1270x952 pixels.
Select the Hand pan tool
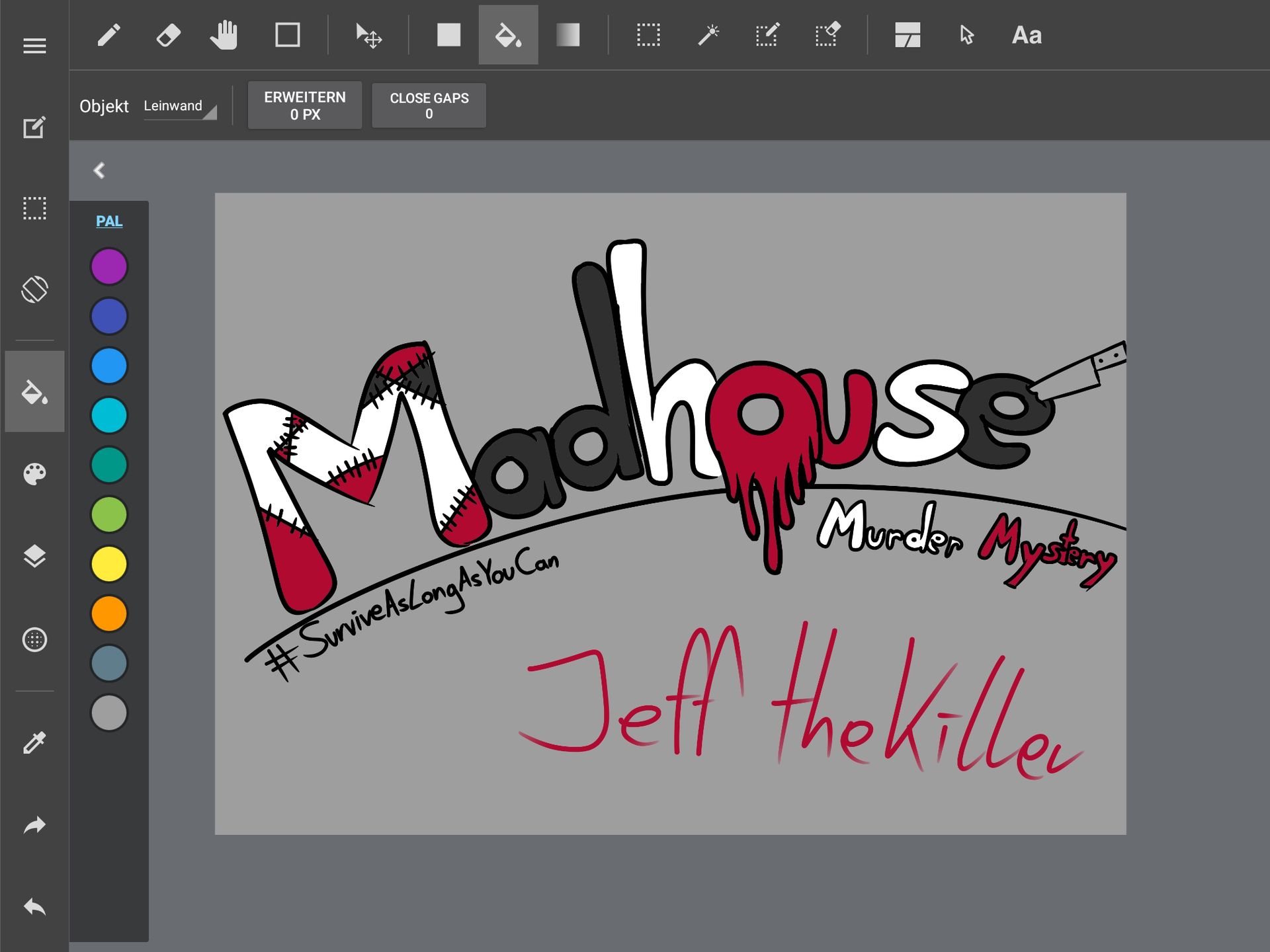click(224, 35)
